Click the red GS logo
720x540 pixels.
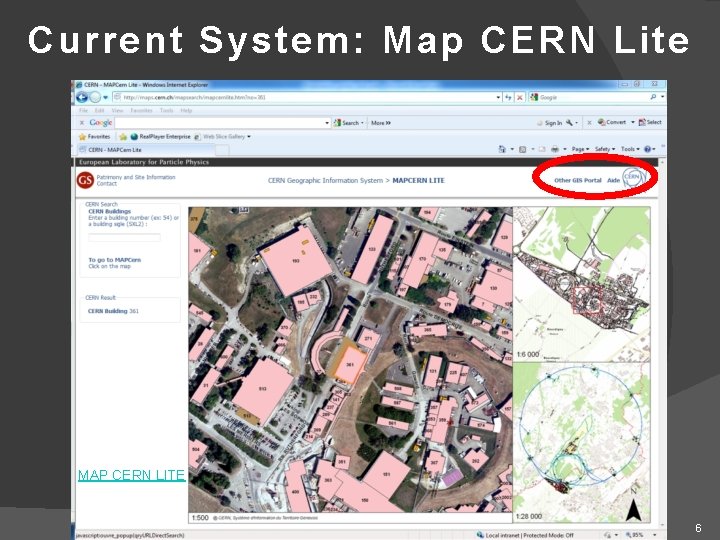pyautogui.click(x=85, y=180)
